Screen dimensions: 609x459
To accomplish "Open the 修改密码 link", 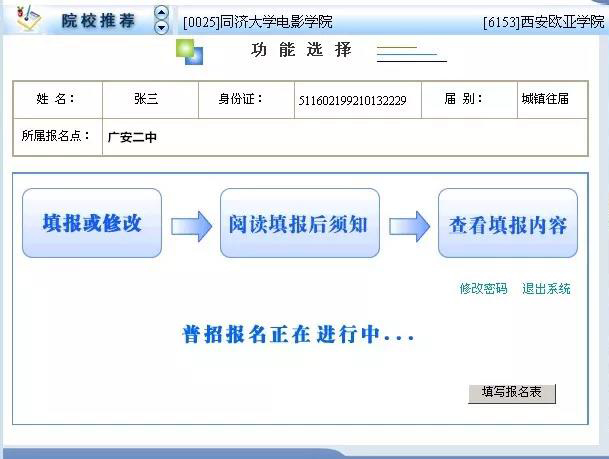I will click(x=483, y=289).
